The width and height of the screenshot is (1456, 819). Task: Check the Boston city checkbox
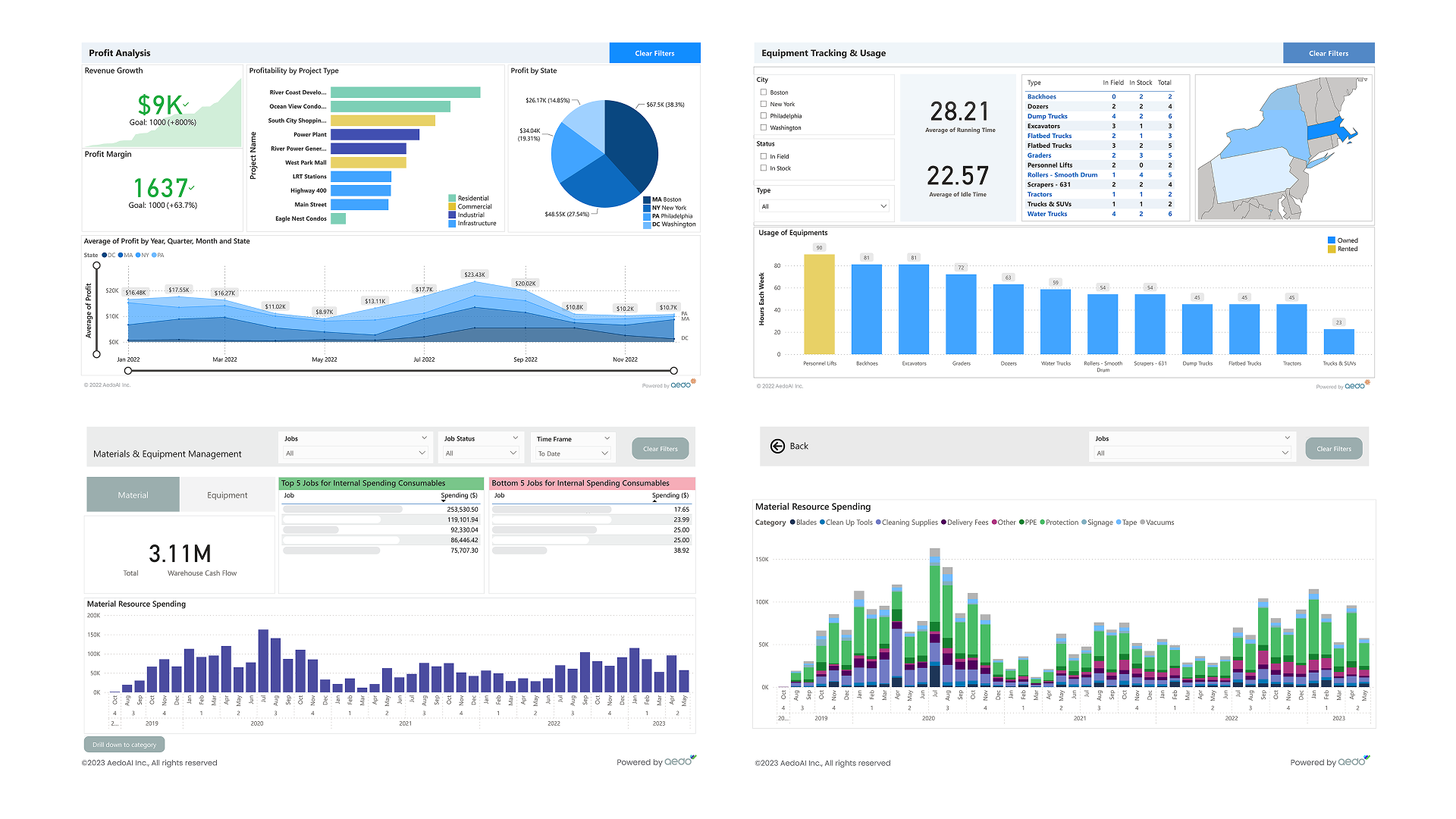pos(764,93)
